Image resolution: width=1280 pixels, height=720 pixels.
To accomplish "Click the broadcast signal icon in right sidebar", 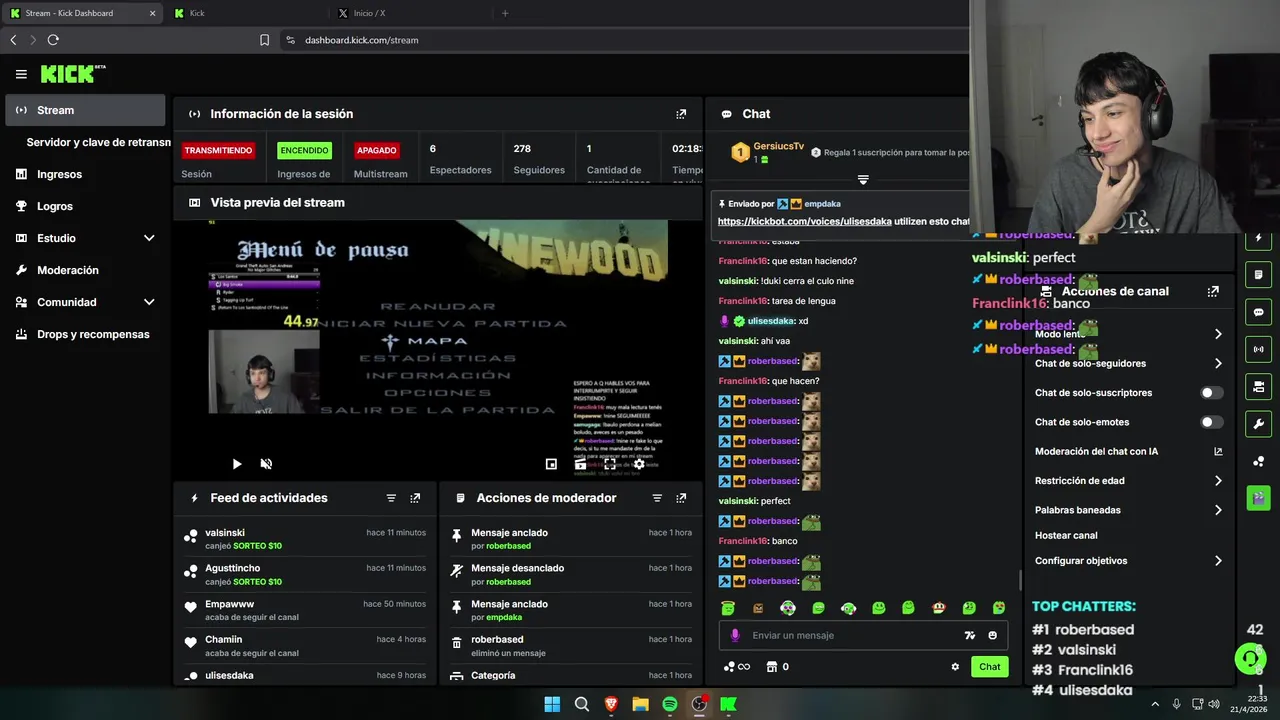I will [1258, 349].
